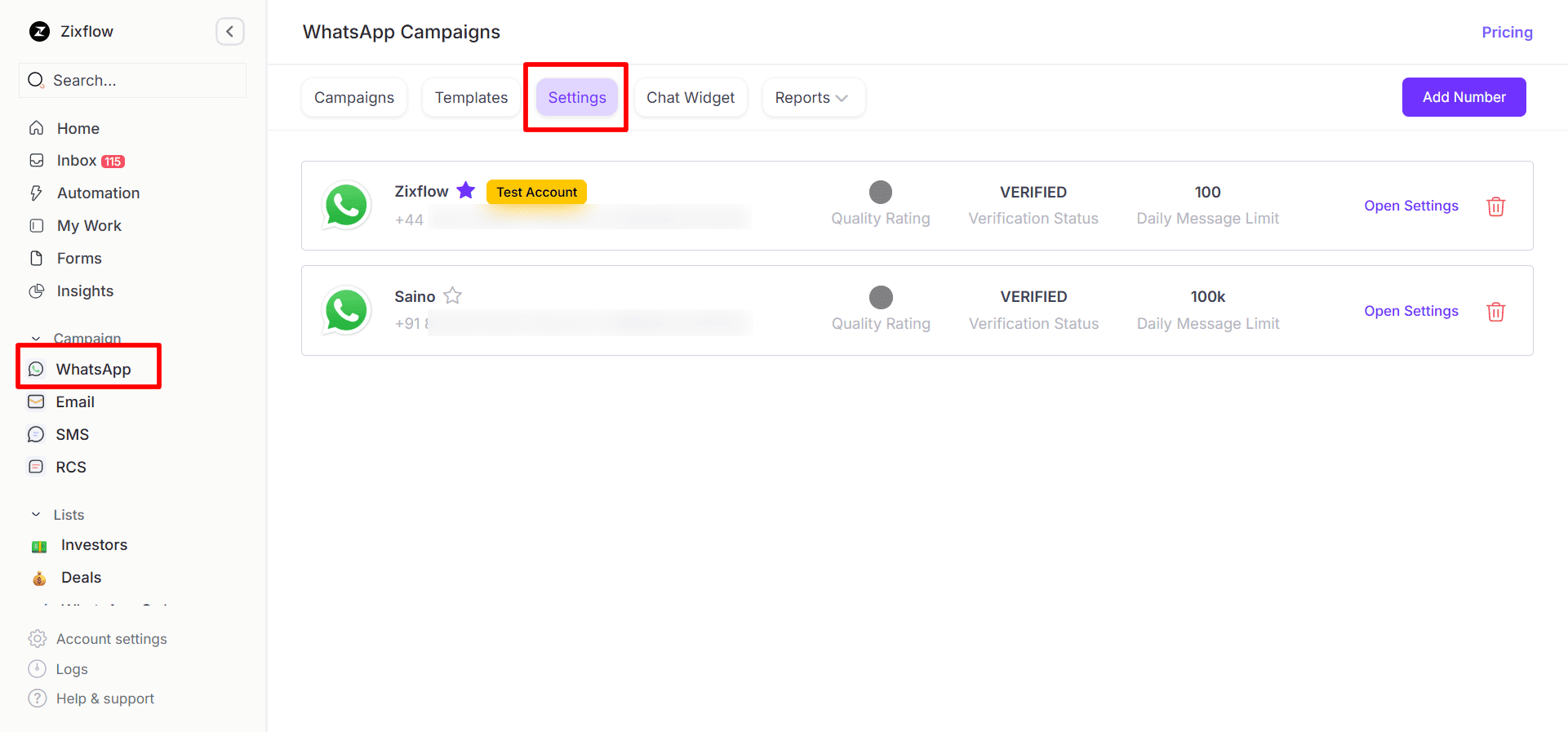This screenshot has height=732, width=1568.
Task: Open My Work in sidebar
Action: pos(89,226)
